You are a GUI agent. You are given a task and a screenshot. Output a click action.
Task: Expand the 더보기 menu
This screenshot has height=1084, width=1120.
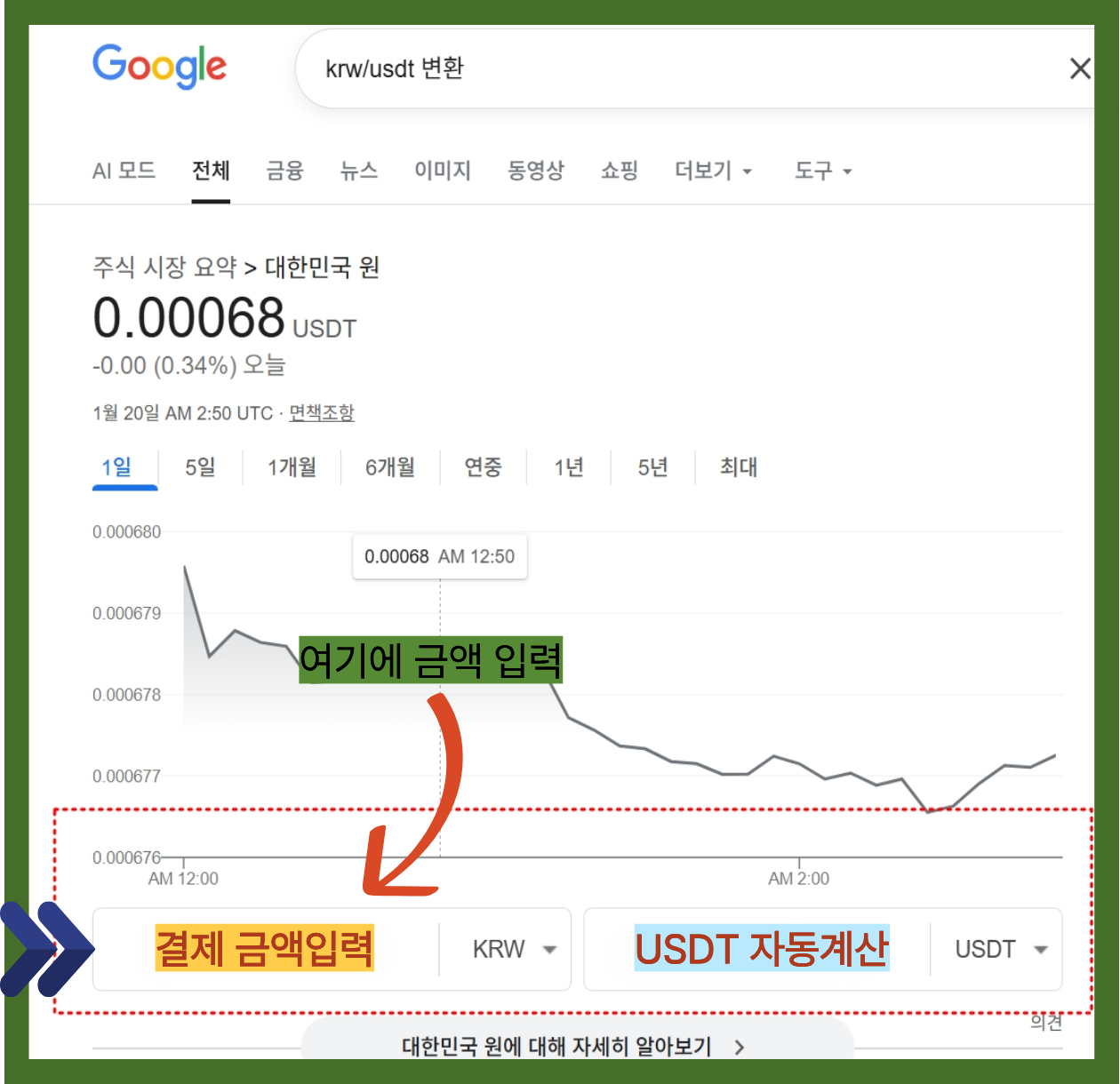tap(713, 171)
